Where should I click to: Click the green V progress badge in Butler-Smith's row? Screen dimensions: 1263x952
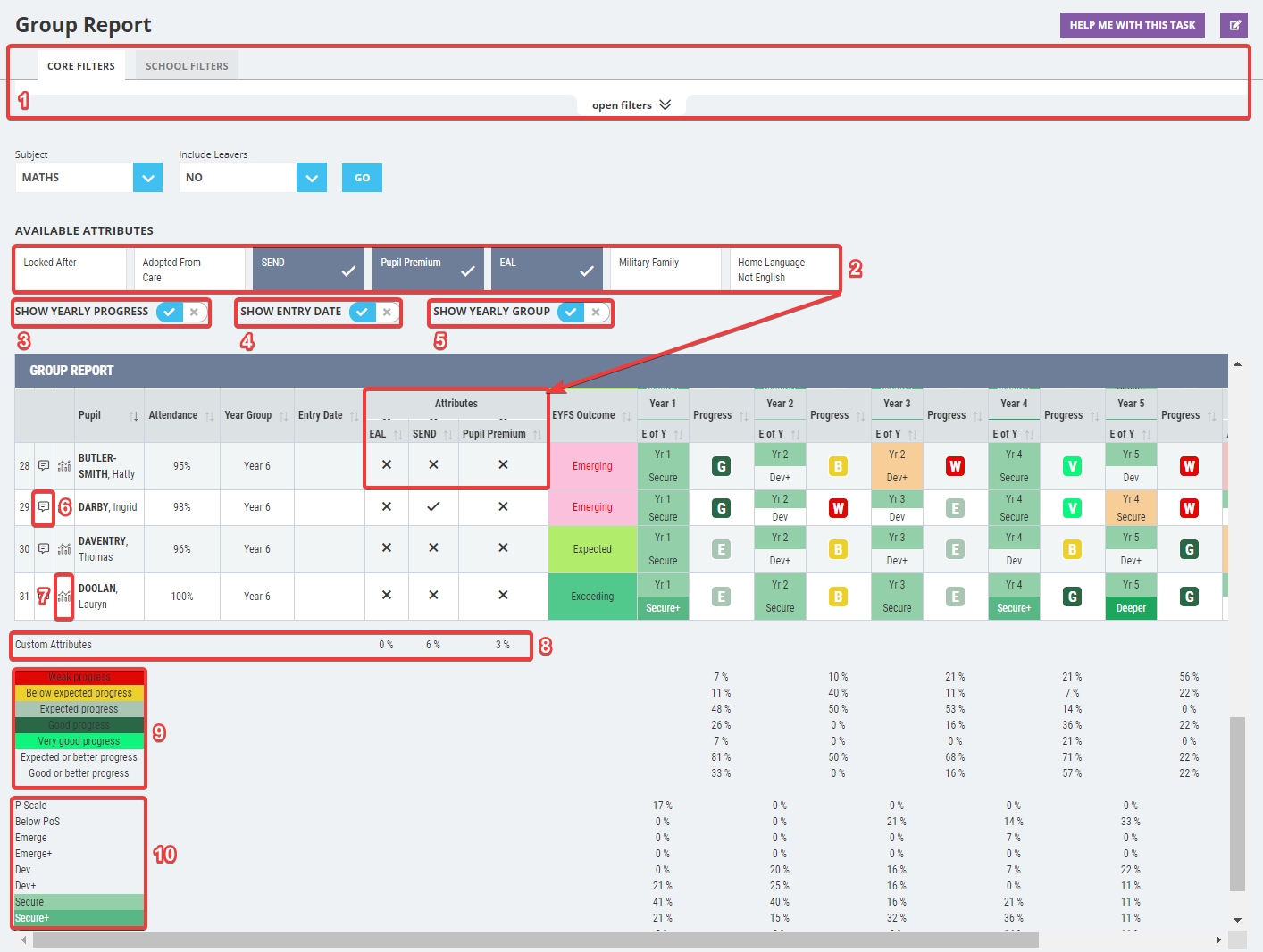tap(1072, 466)
